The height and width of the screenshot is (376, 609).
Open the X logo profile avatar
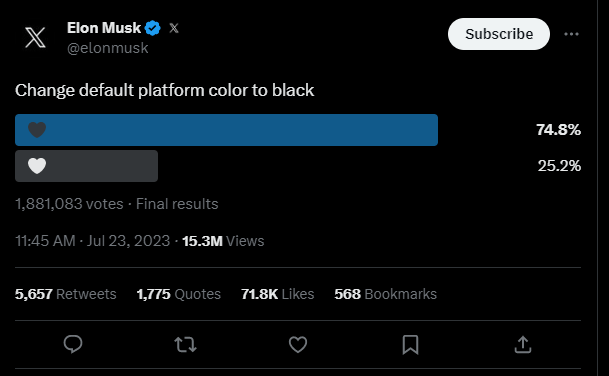pos(35,37)
